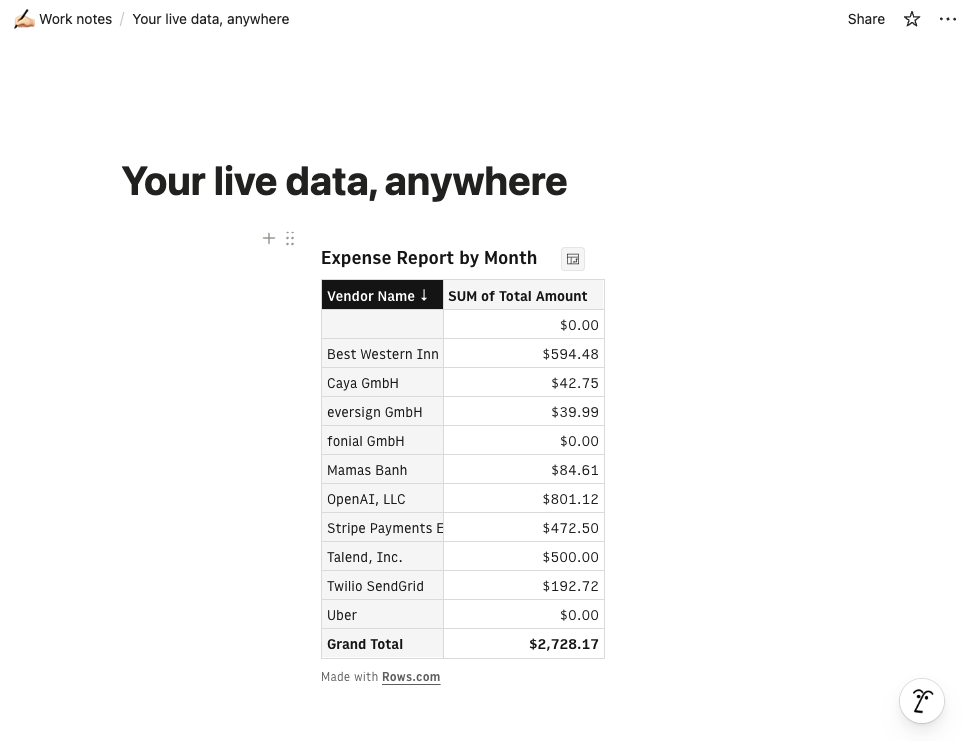Select the Stripe Payments vendor cell
The width and height of the screenshot is (964, 741).
[382, 528]
